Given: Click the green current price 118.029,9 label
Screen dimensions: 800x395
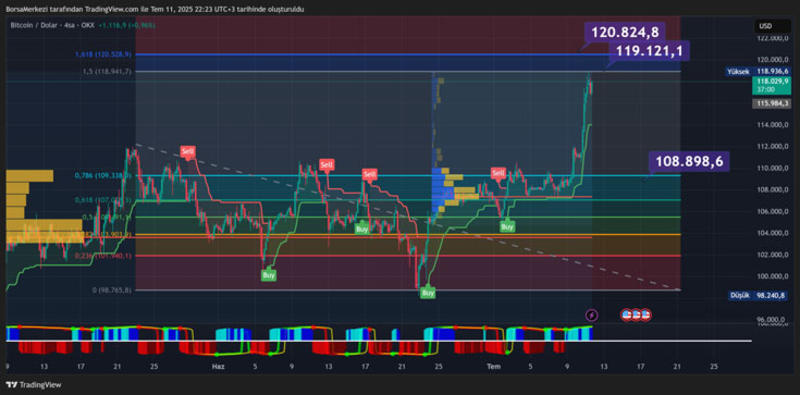Looking at the screenshot, I should tap(772, 85).
